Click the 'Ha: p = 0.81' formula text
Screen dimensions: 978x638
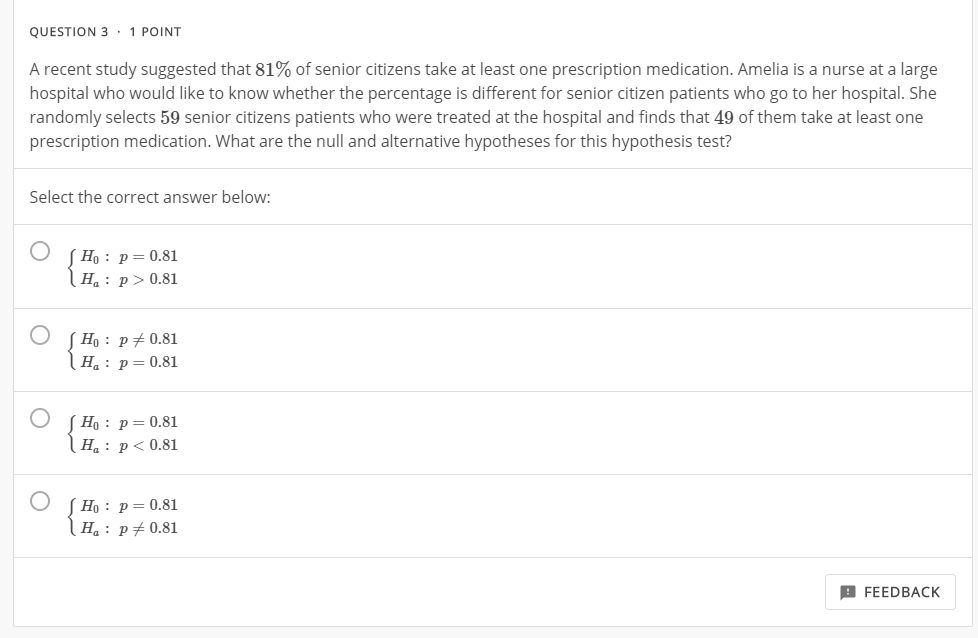[128, 362]
